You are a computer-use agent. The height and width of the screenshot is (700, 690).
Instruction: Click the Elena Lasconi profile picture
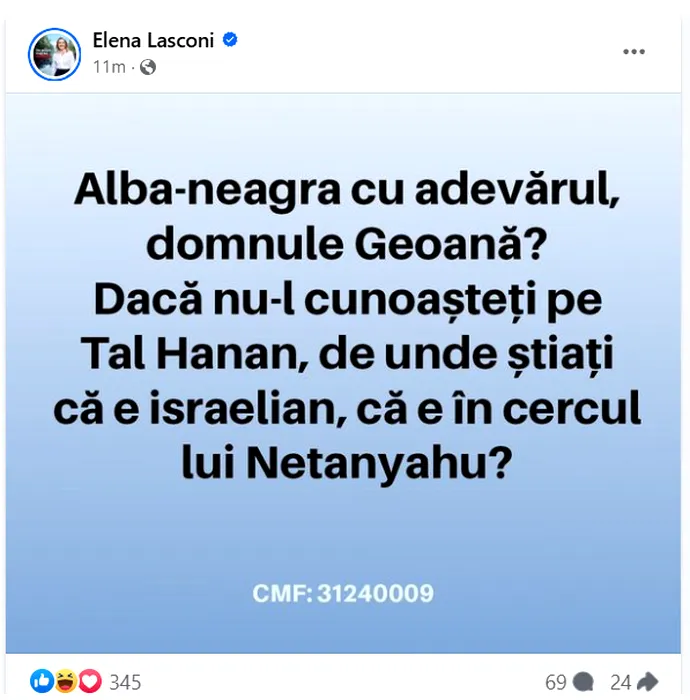pyautogui.click(x=55, y=54)
